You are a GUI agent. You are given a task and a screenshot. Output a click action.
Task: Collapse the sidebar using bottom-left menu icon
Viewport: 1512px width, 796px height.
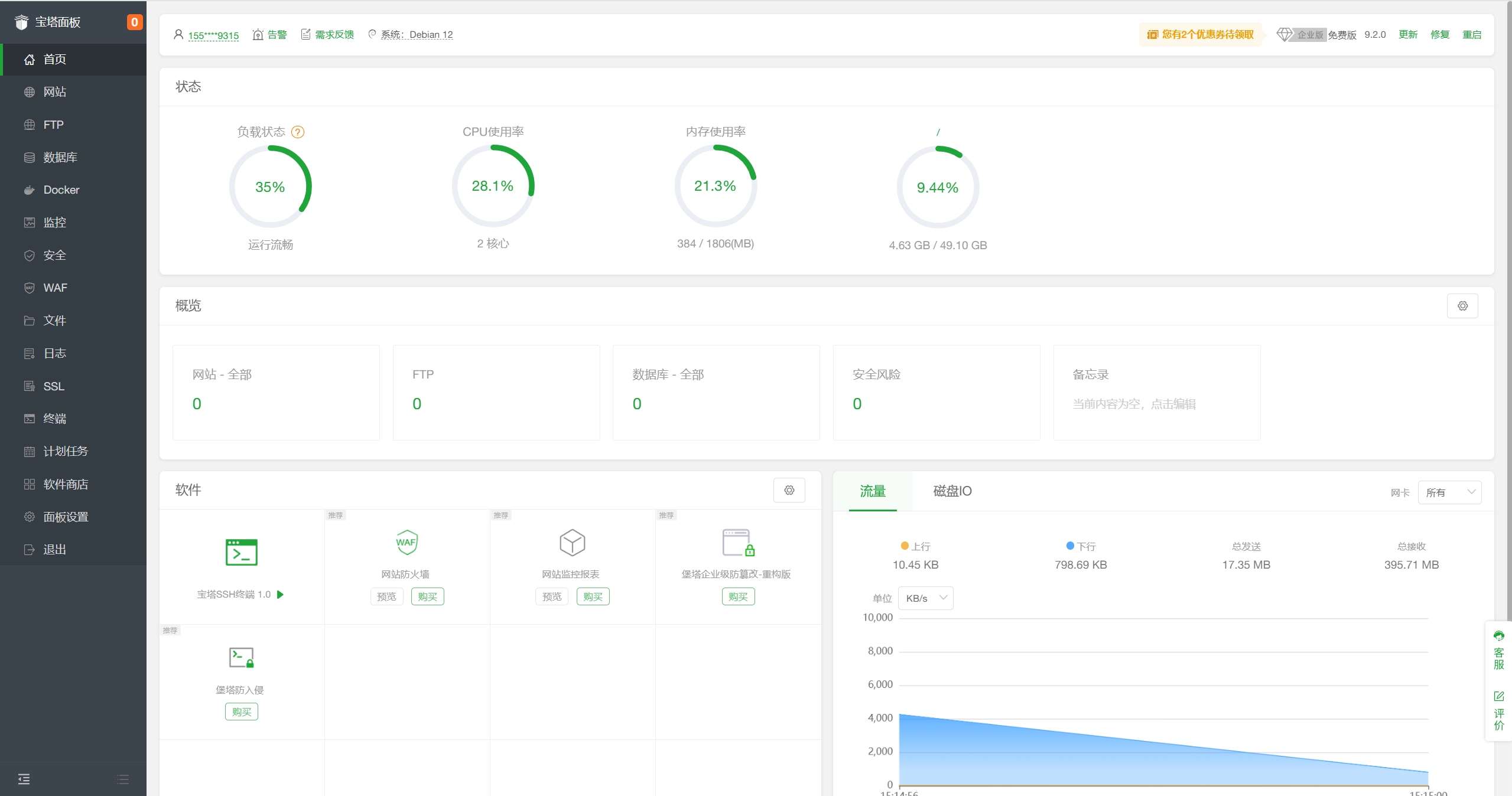tap(24, 779)
